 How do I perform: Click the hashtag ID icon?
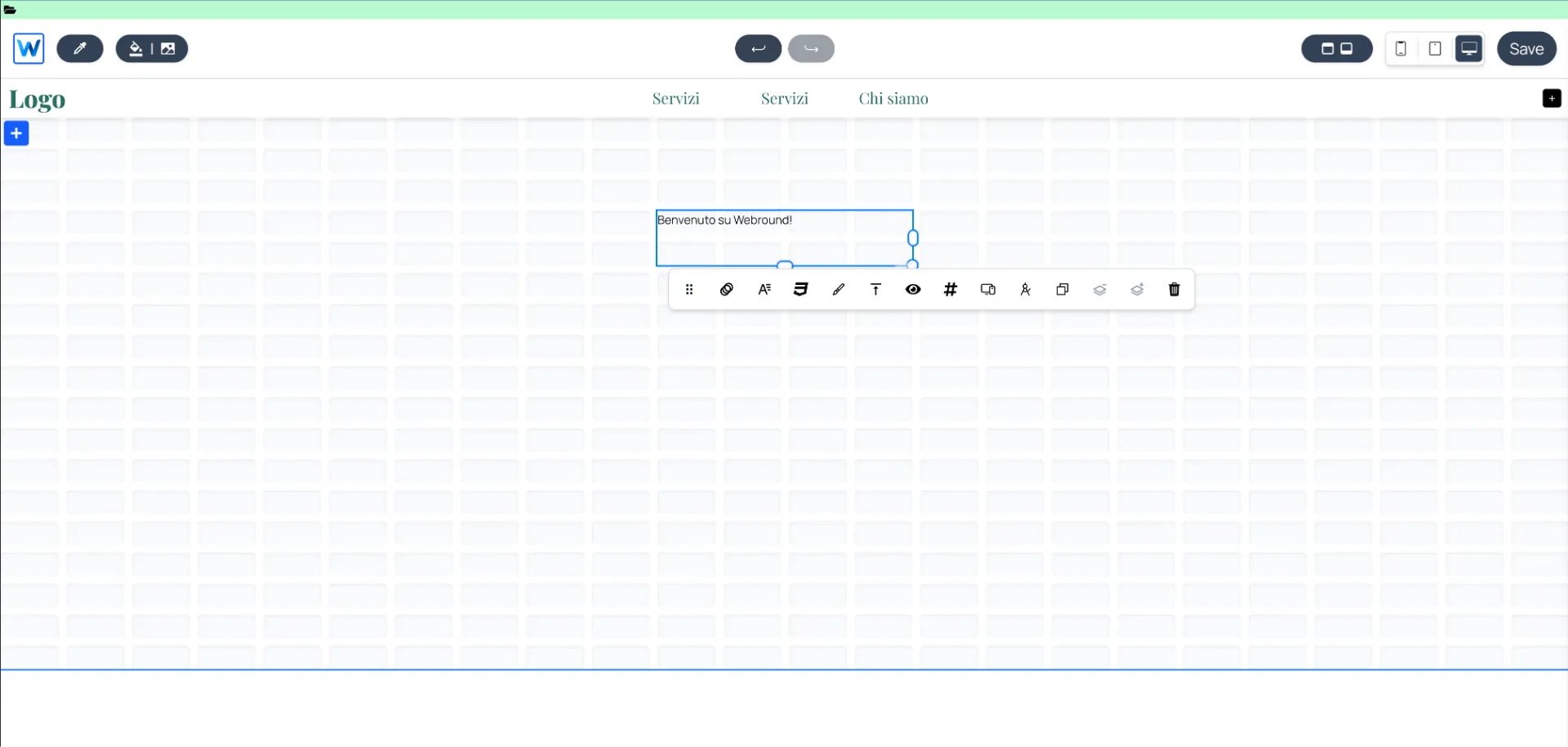(x=951, y=289)
